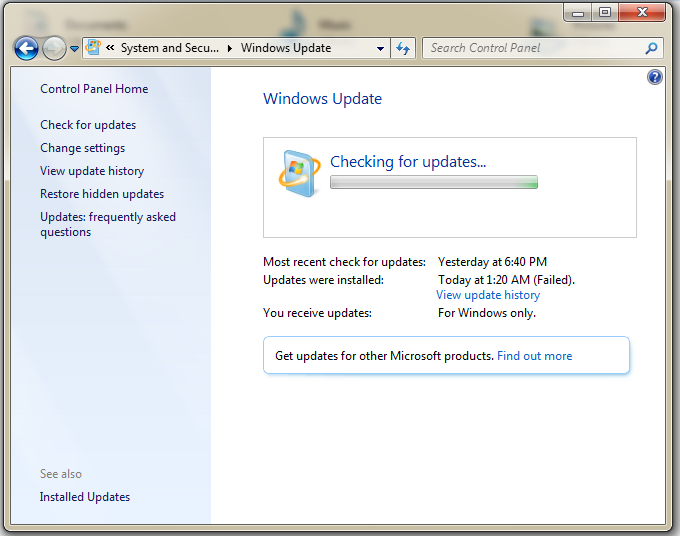The image size is (680, 536).
Task: Click the magnifier icon in search box
Action: click(x=651, y=48)
